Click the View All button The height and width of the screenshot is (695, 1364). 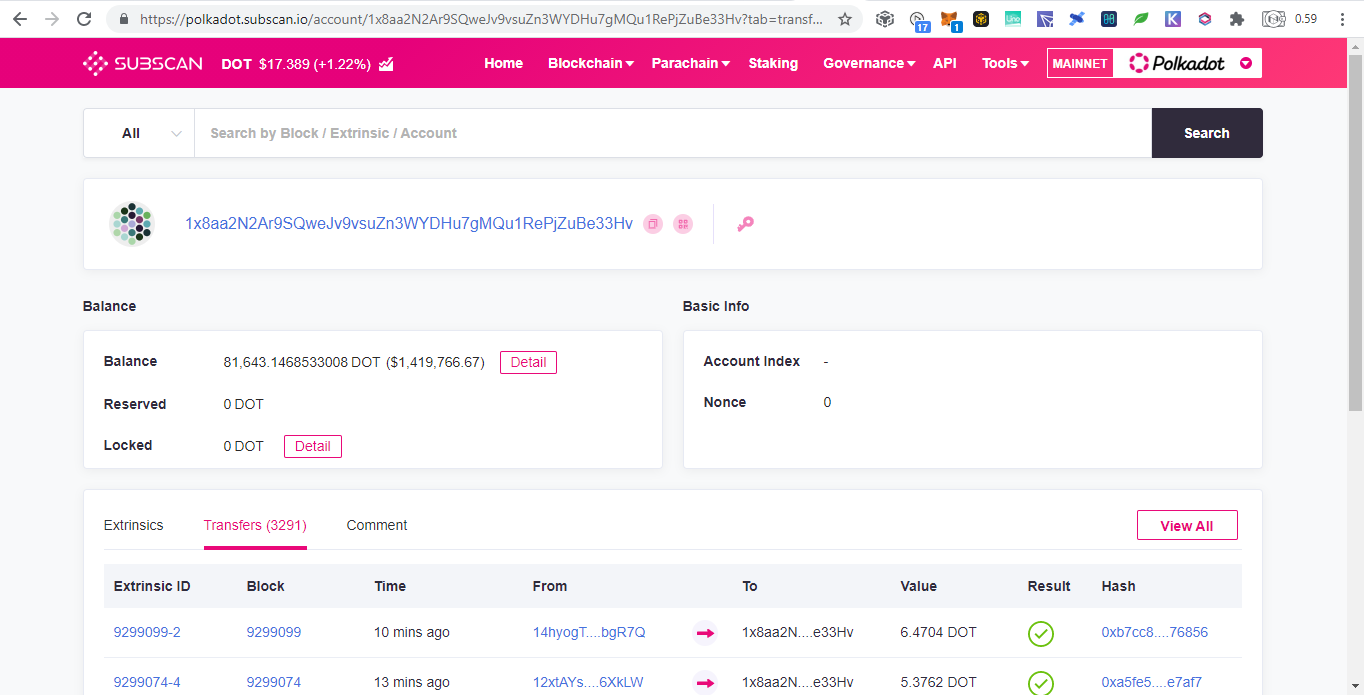pos(1187,526)
